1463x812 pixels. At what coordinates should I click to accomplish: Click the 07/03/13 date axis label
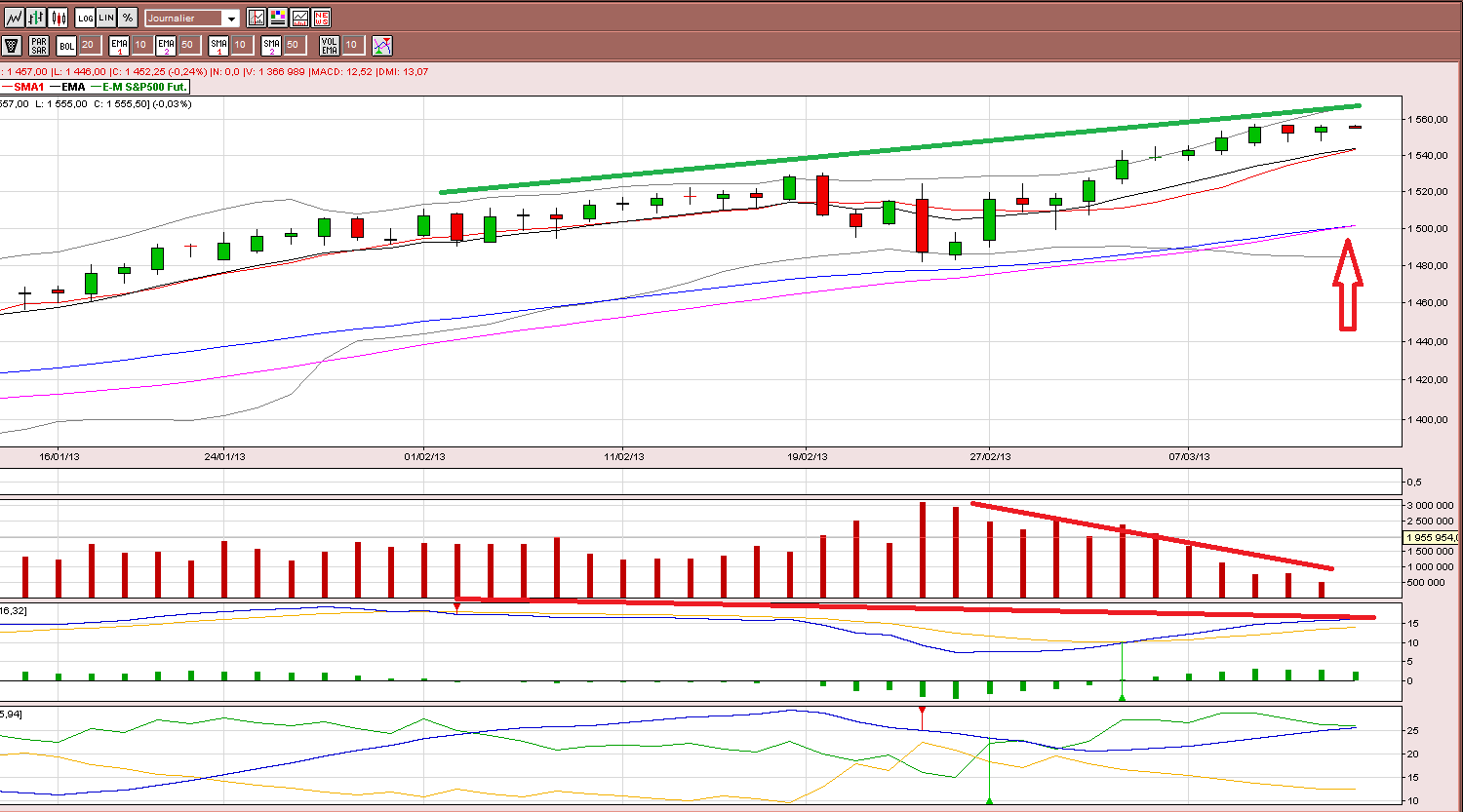1190,455
